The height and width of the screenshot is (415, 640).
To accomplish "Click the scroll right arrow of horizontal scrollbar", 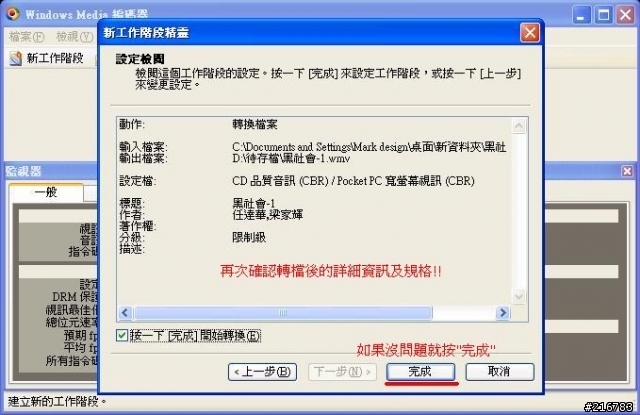I will (503, 313).
